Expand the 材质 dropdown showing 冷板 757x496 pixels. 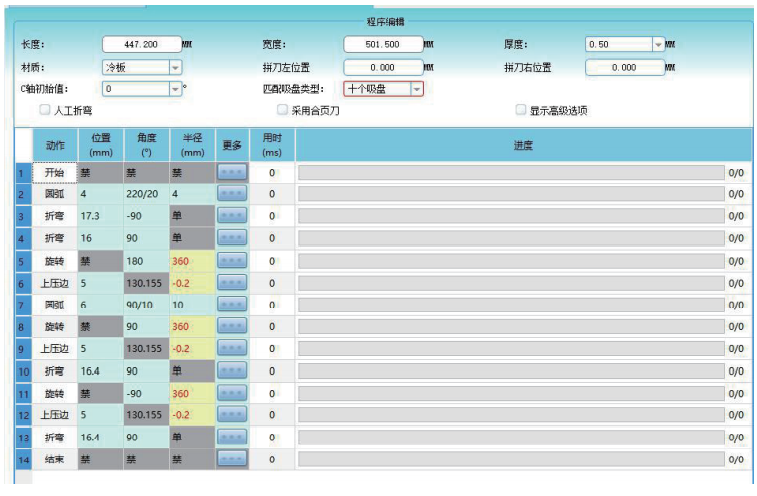click(x=175, y=67)
